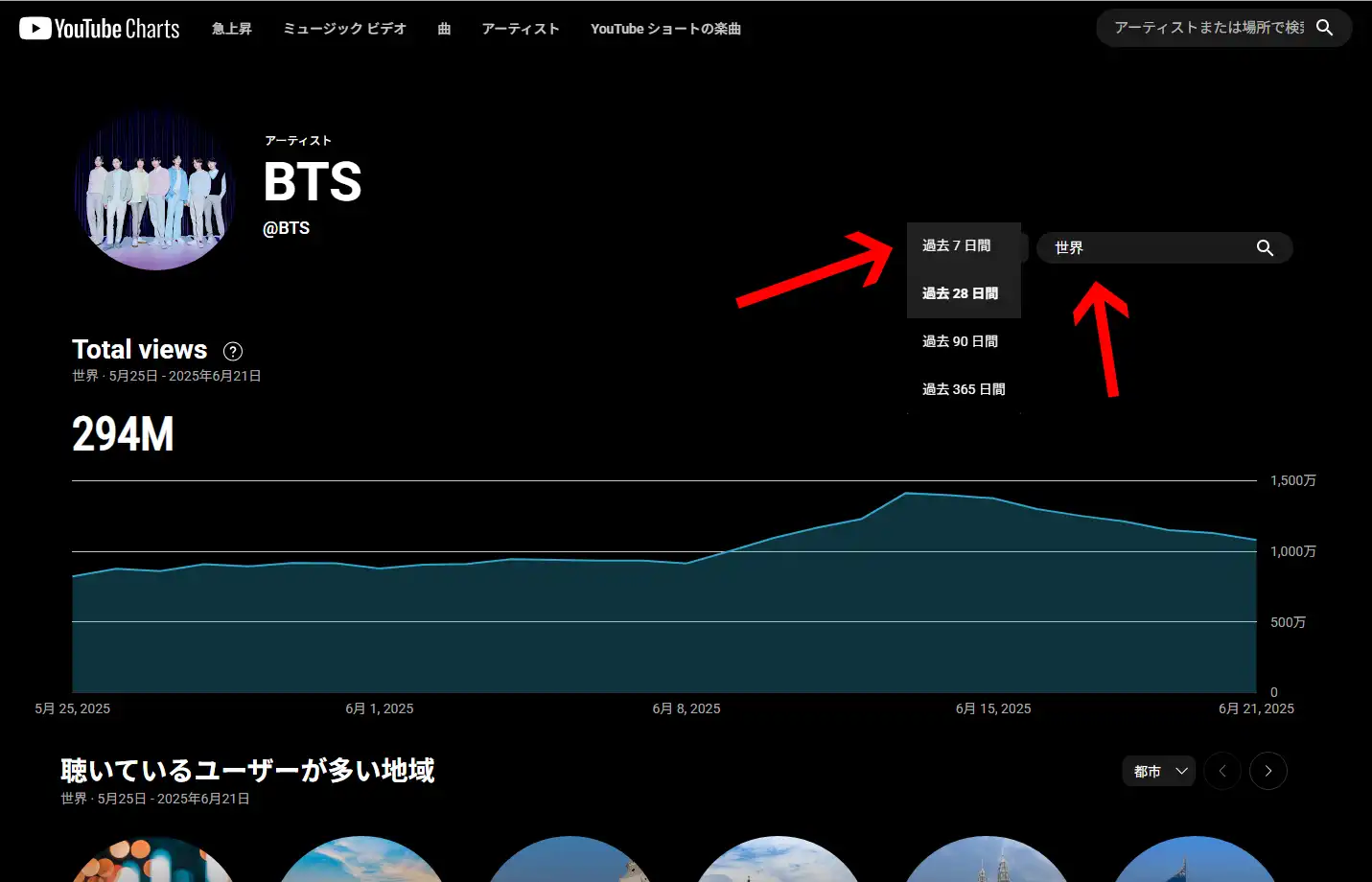Switch to the アーティスト tab
The height and width of the screenshot is (882, 1372).
[521, 29]
